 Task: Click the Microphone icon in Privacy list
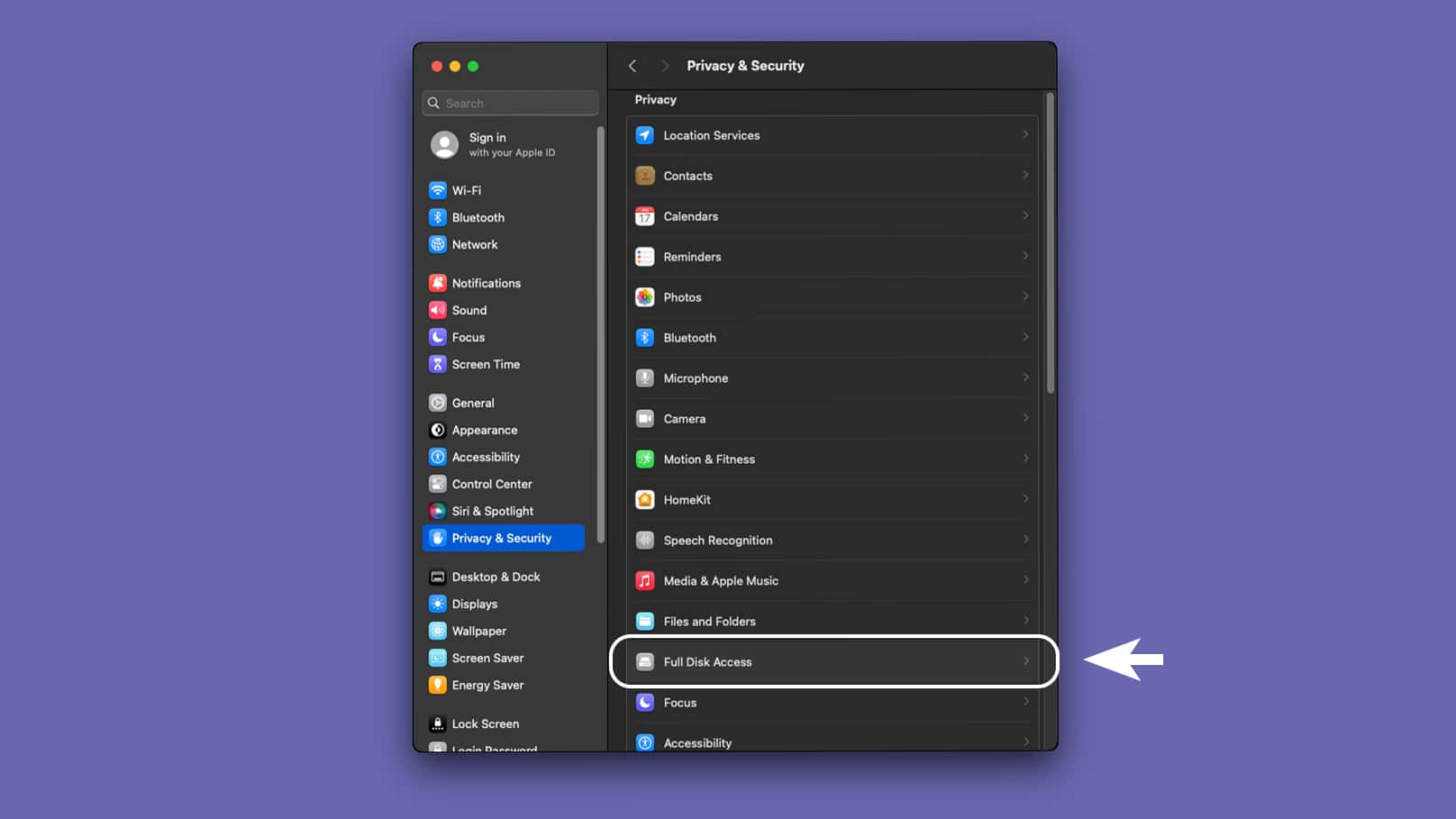coord(645,378)
